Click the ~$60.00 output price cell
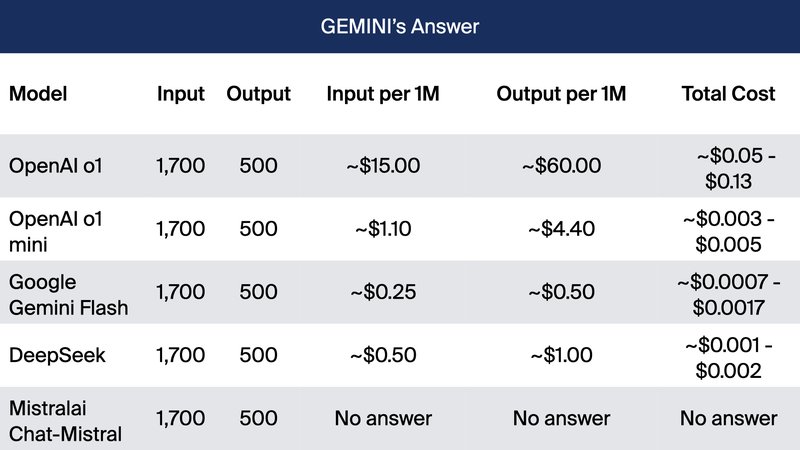This screenshot has width=800, height=450. (561, 166)
